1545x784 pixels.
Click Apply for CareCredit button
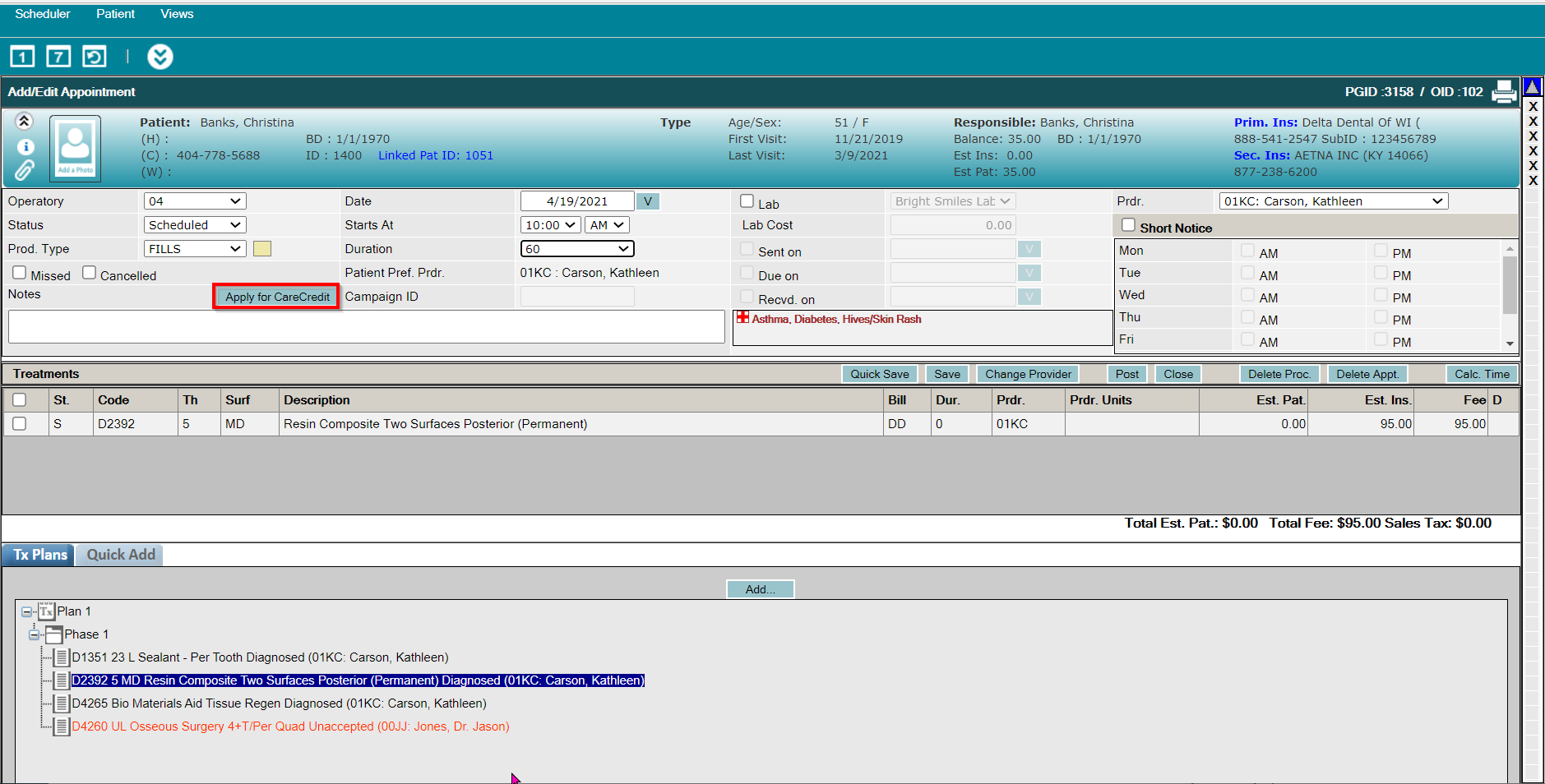click(277, 297)
